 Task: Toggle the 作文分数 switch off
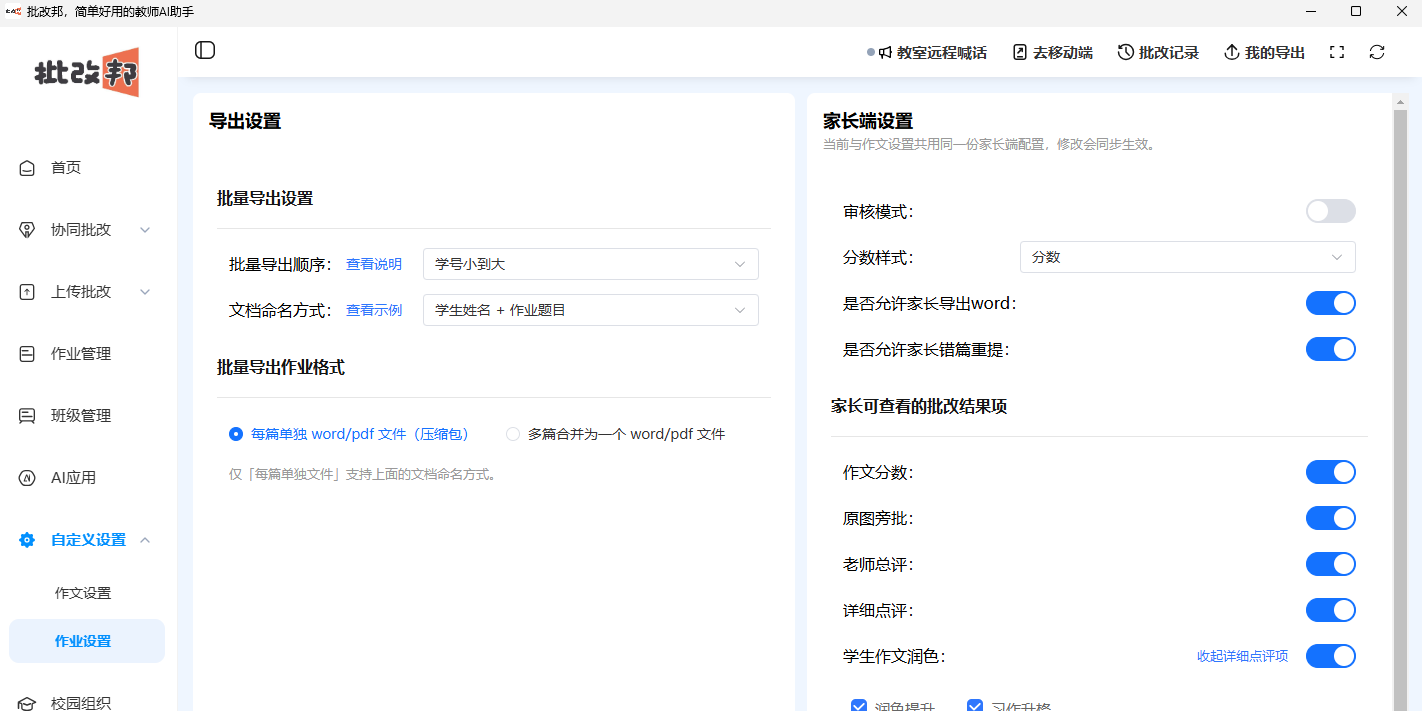(x=1331, y=472)
